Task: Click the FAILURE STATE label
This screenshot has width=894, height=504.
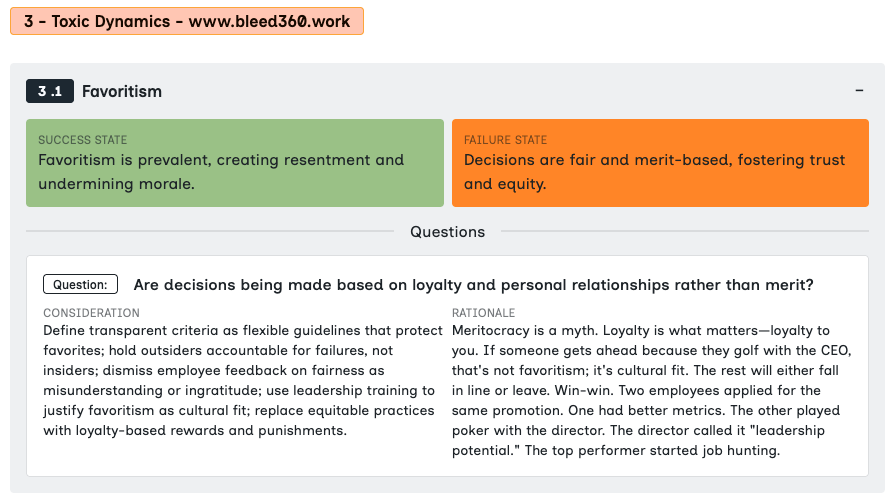Action: point(506,140)
